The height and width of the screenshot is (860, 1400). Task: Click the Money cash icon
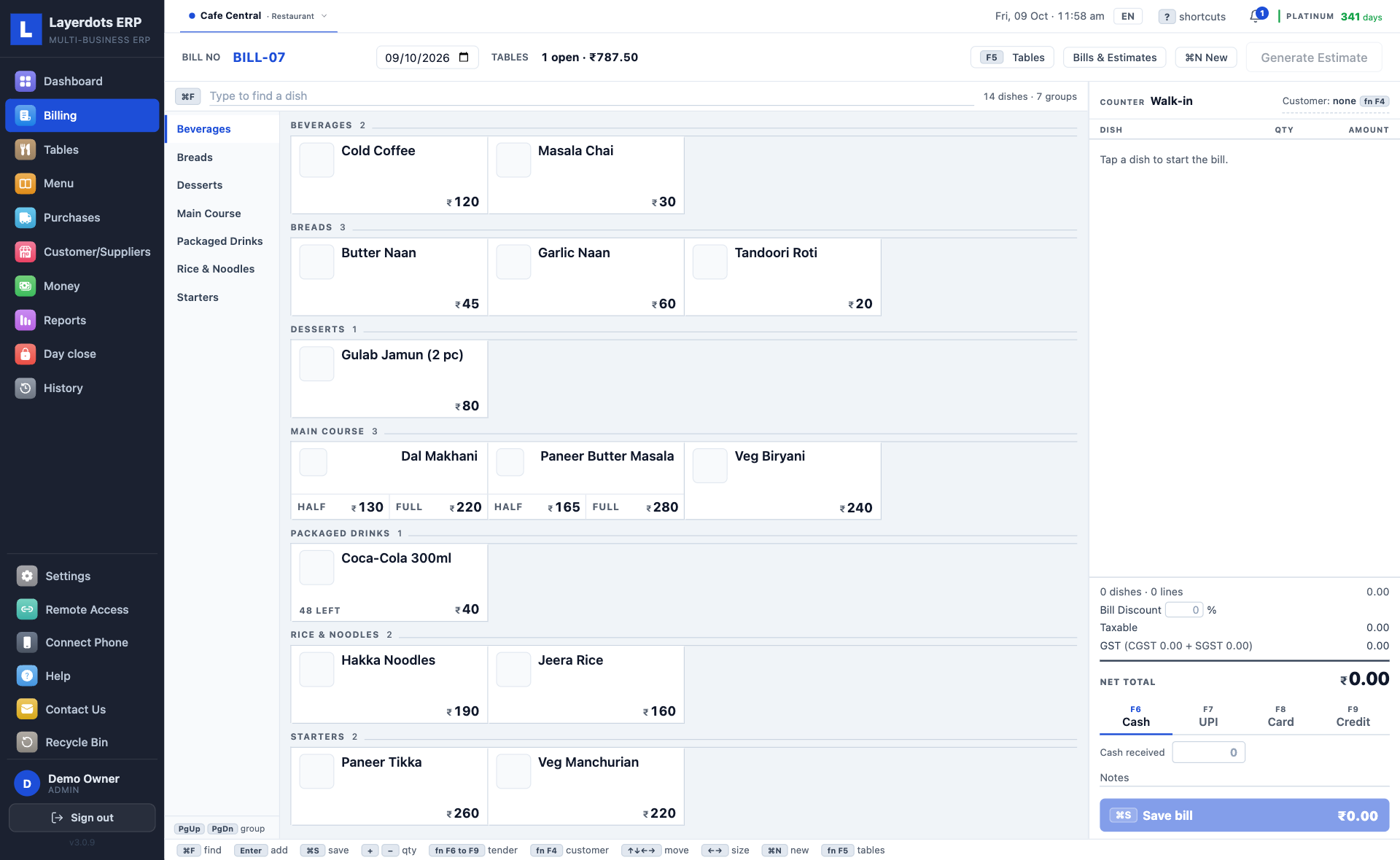point(26,286)
